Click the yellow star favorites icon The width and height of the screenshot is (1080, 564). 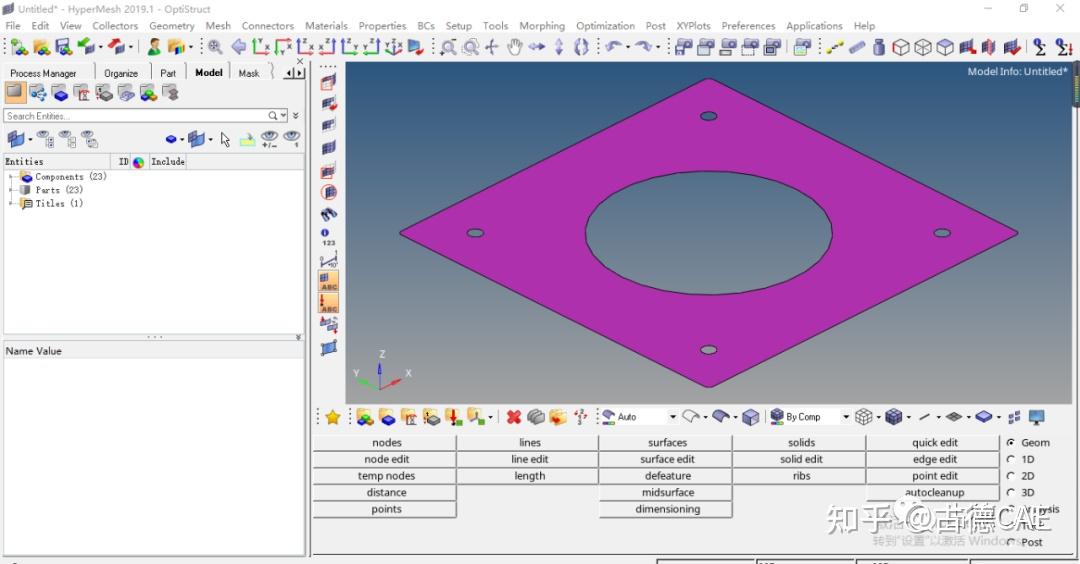tap(333, 417)
